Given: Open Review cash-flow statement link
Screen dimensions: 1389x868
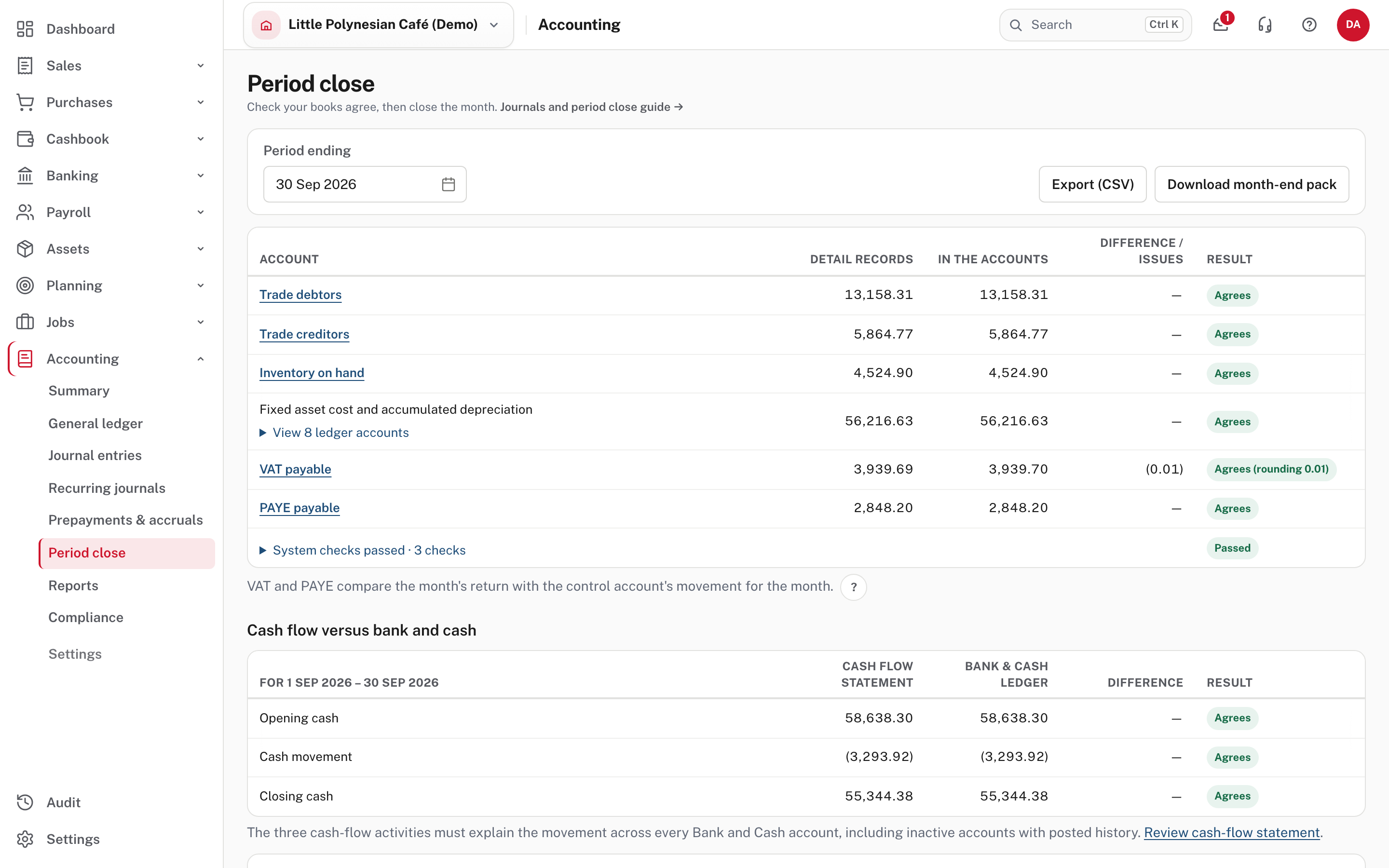Looking at the screenshot, I should [1232, 832].
